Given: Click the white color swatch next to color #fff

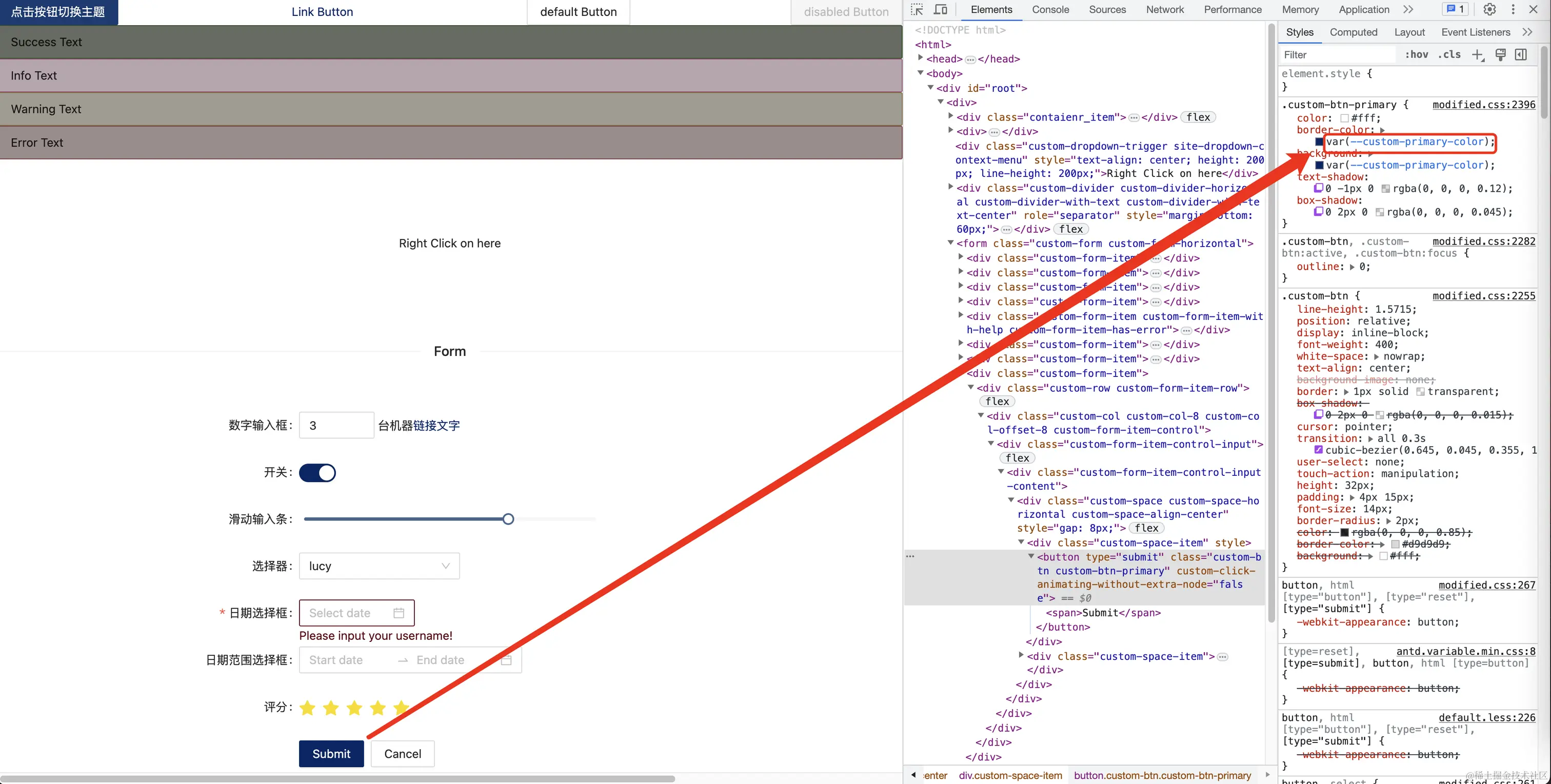Looking at the screenshot, I should point(1344,118).
